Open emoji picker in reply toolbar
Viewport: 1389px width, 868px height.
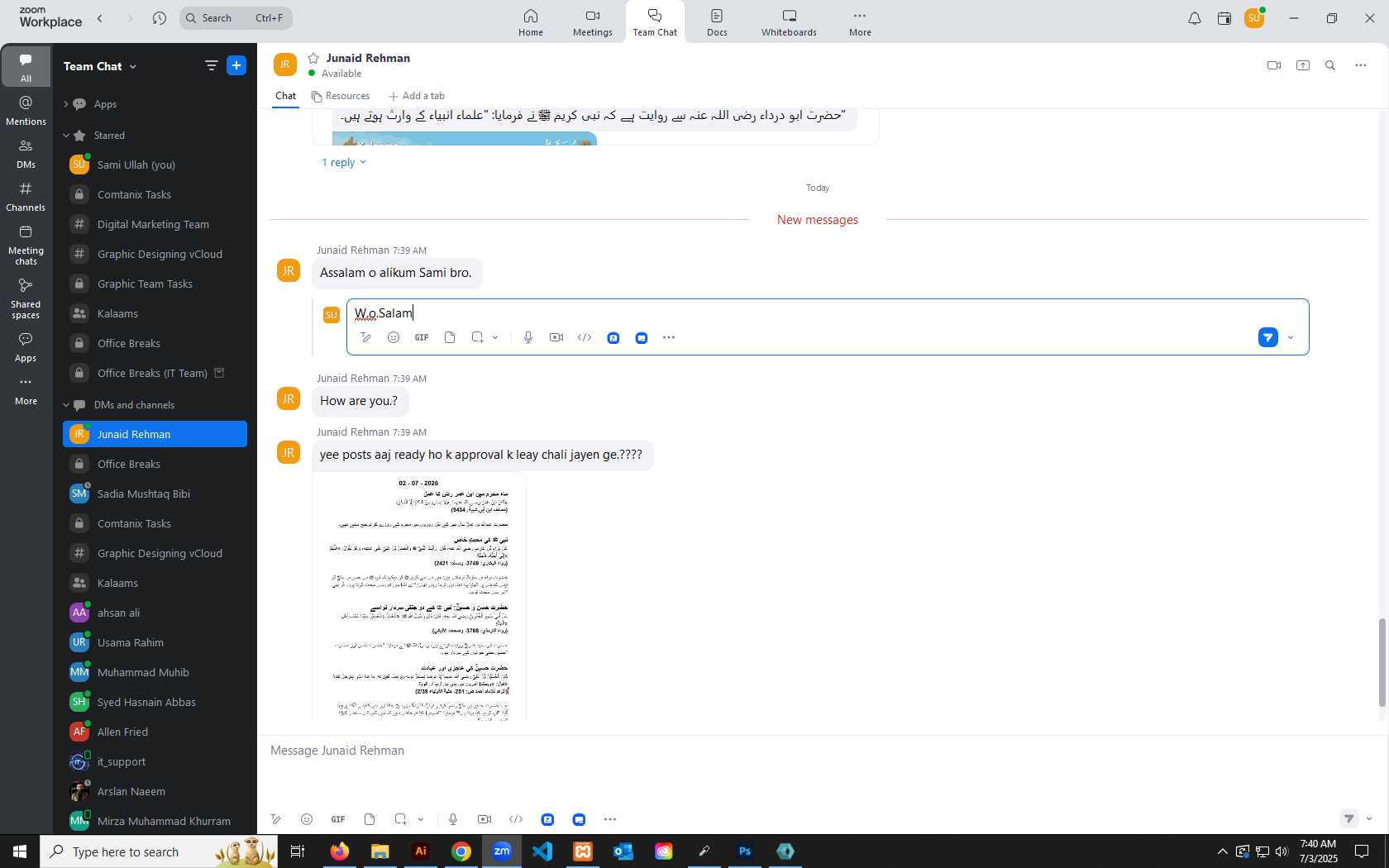(394, 337)
